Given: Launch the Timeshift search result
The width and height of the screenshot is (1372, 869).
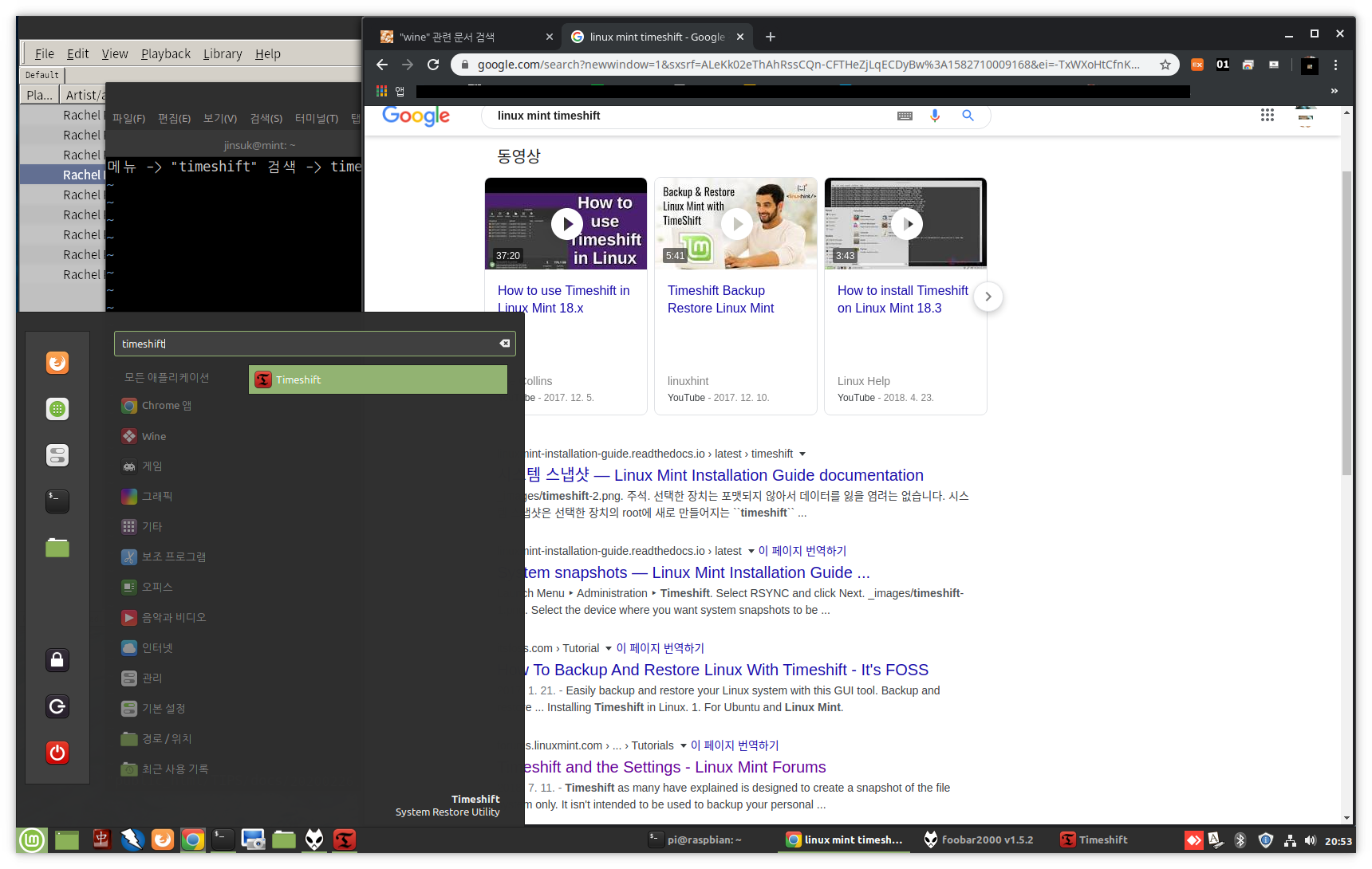Looking at the screenshot, I should (x=378, y=379).
